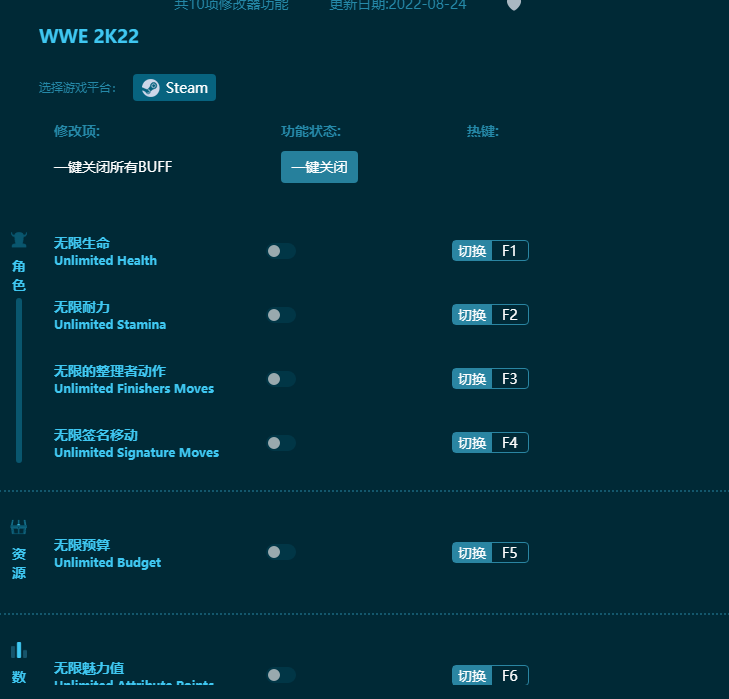Click the Unlimited Budget label
Screen dimensions: 729x699
click(x=107, y=563)
